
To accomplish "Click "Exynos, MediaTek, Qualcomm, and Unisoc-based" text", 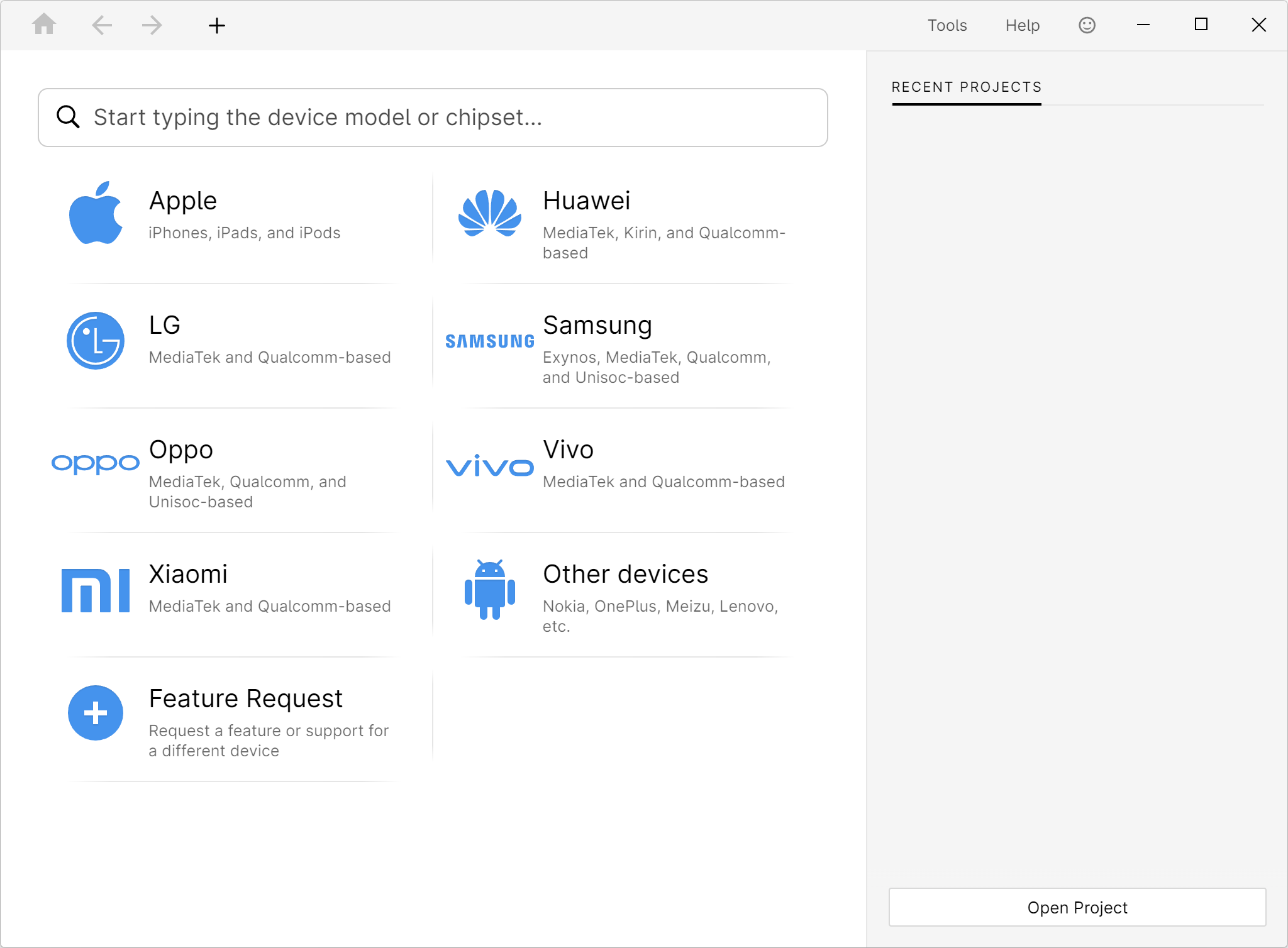I will 657,367.
